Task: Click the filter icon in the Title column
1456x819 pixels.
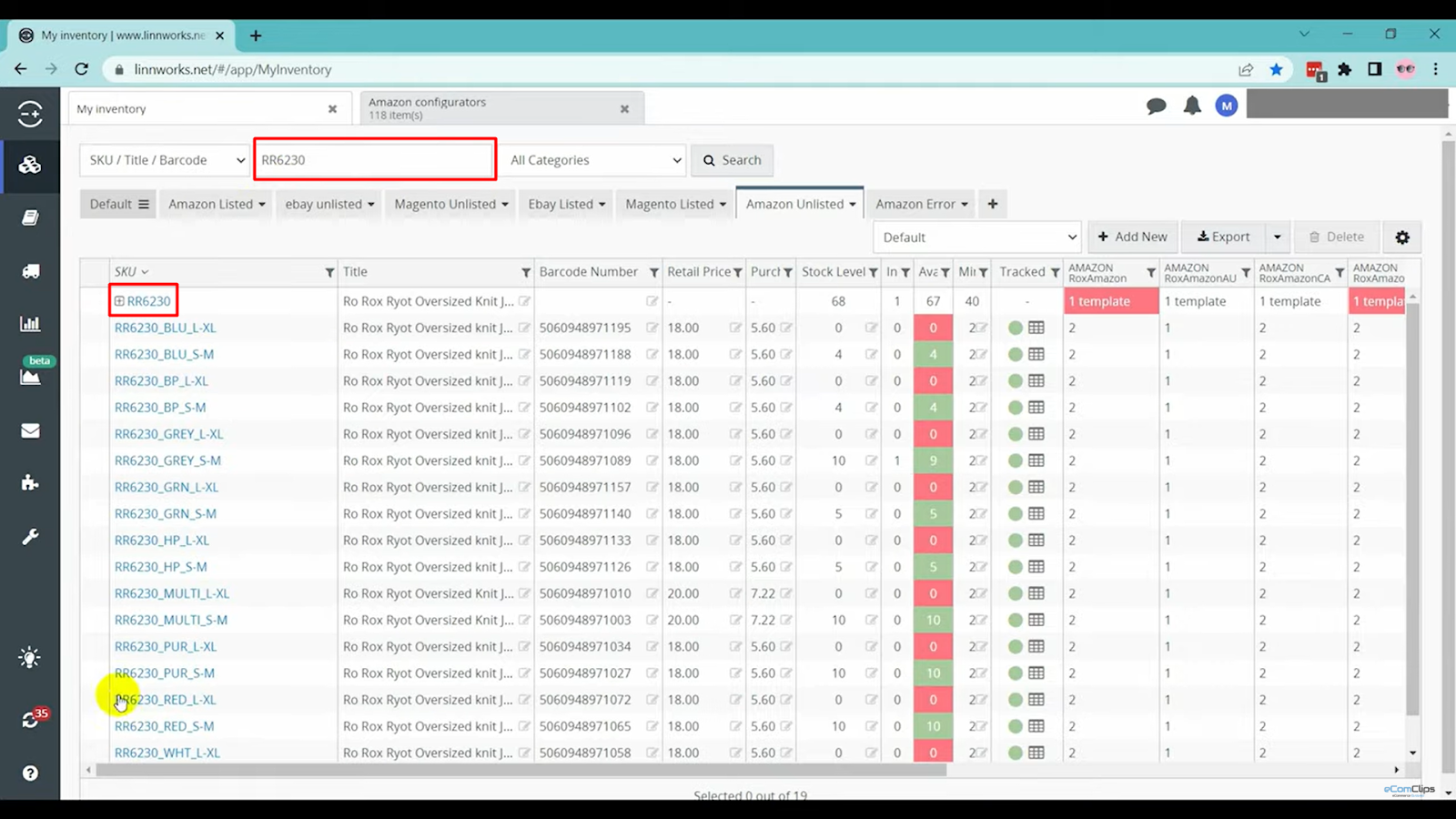Action: [525, 272]
